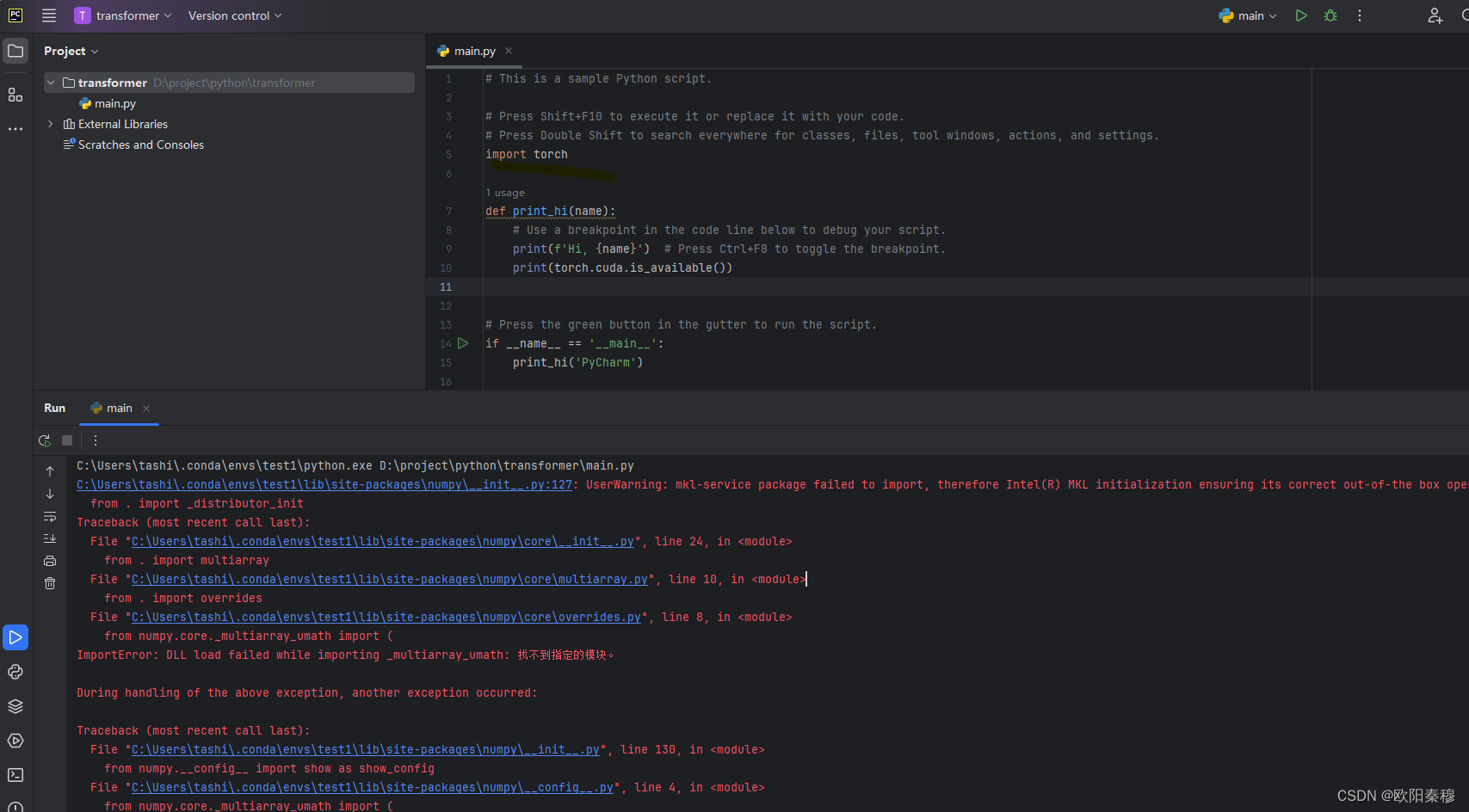Open numpy\core\overrides.py traceback link

pos(386,617)
